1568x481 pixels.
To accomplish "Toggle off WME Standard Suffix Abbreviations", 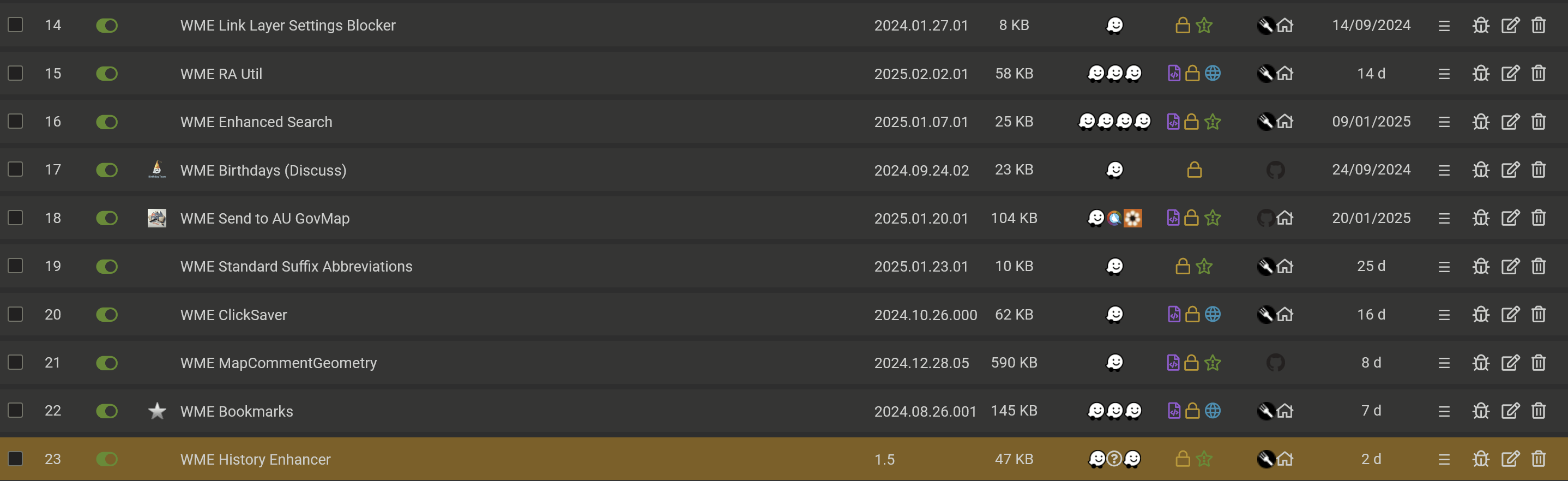I will click(x=106, y=267).
